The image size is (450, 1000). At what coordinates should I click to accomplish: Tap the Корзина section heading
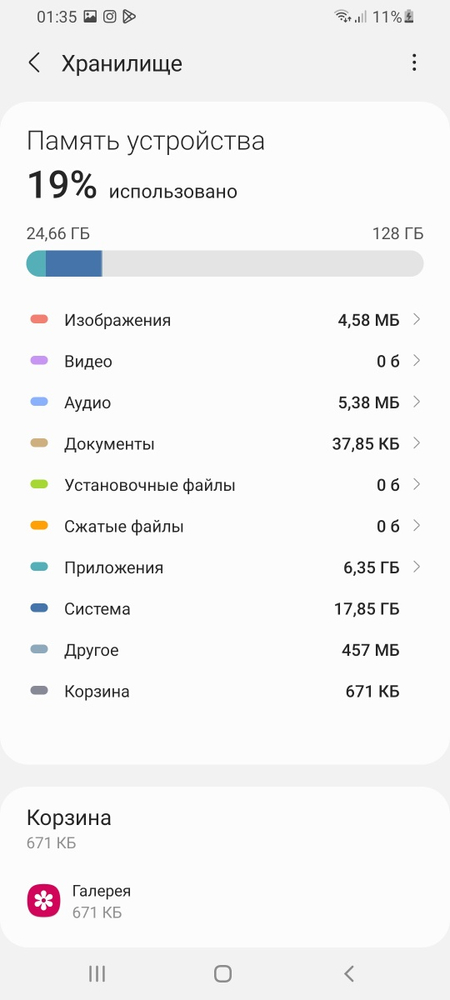(x=69, y=818)
